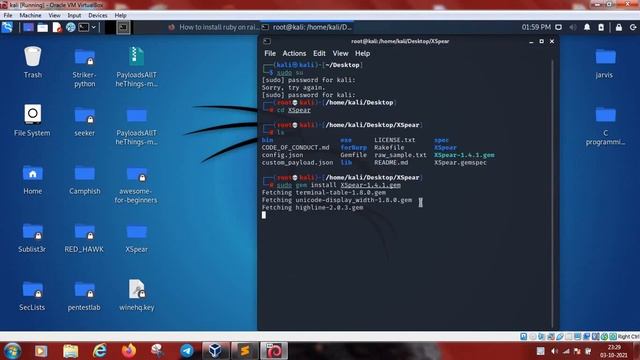Open VirtualBox Machine menu
The height and width of the screenshot is (360, 640).
30,16
